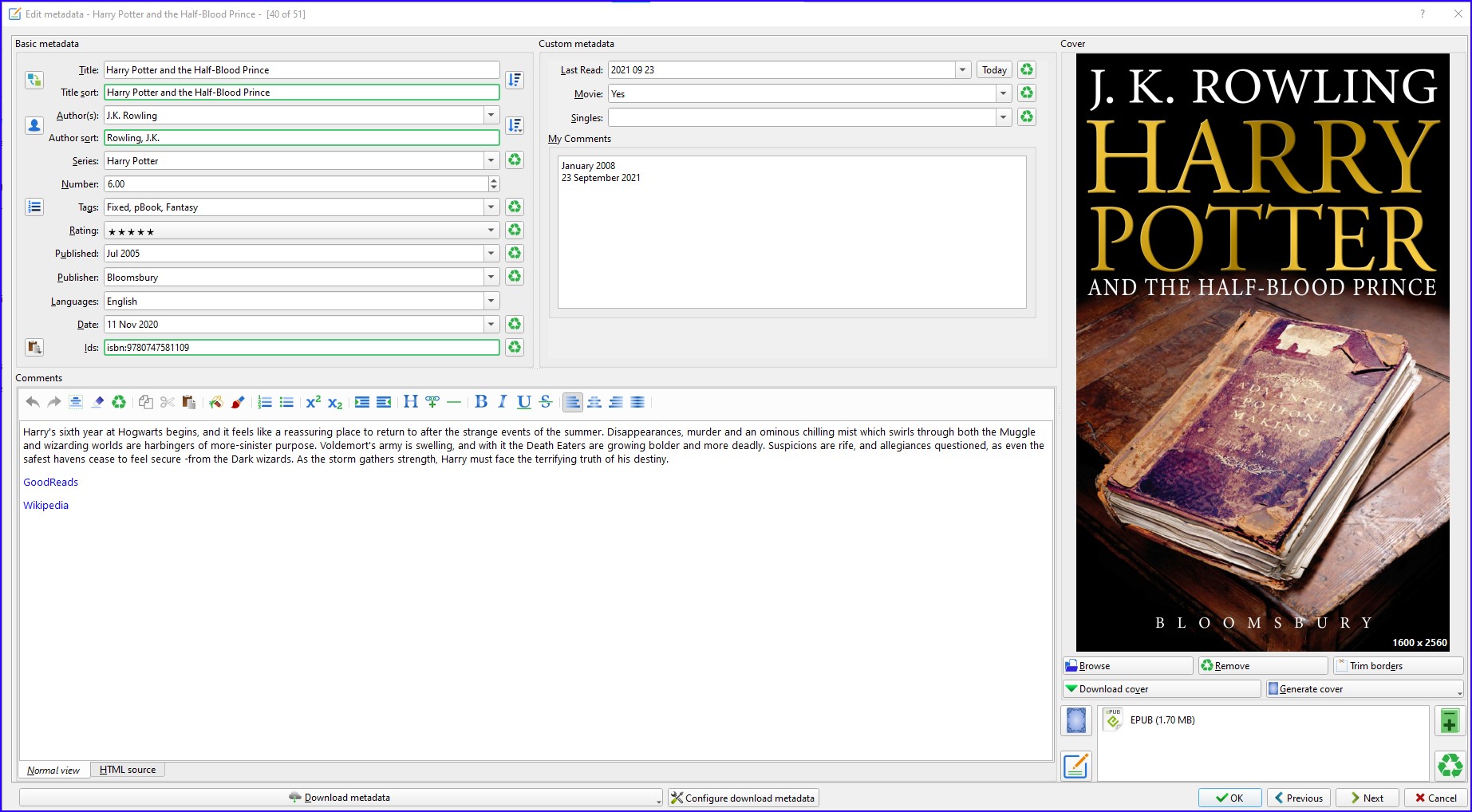Remove the selected book format
Image resolution: width=1472 pixels, height=812 pixels.
click(x=1450, y=766)
